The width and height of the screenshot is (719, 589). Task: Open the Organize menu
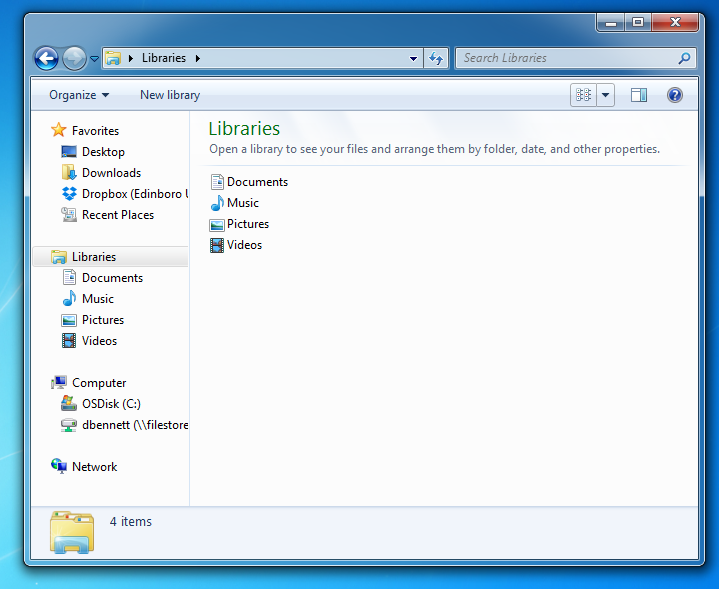(79, 95)
